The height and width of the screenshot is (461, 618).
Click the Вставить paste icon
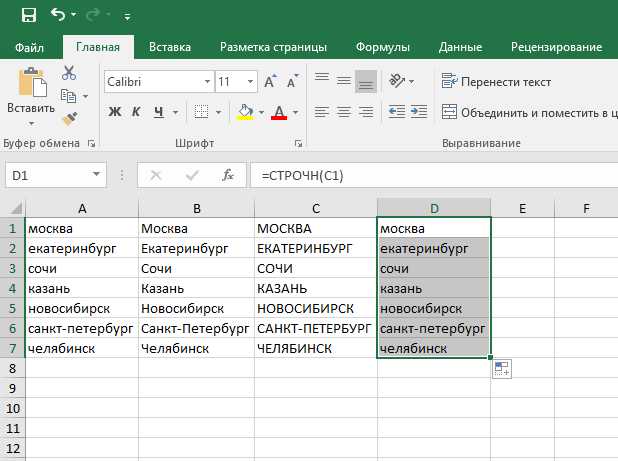point(32,82)
